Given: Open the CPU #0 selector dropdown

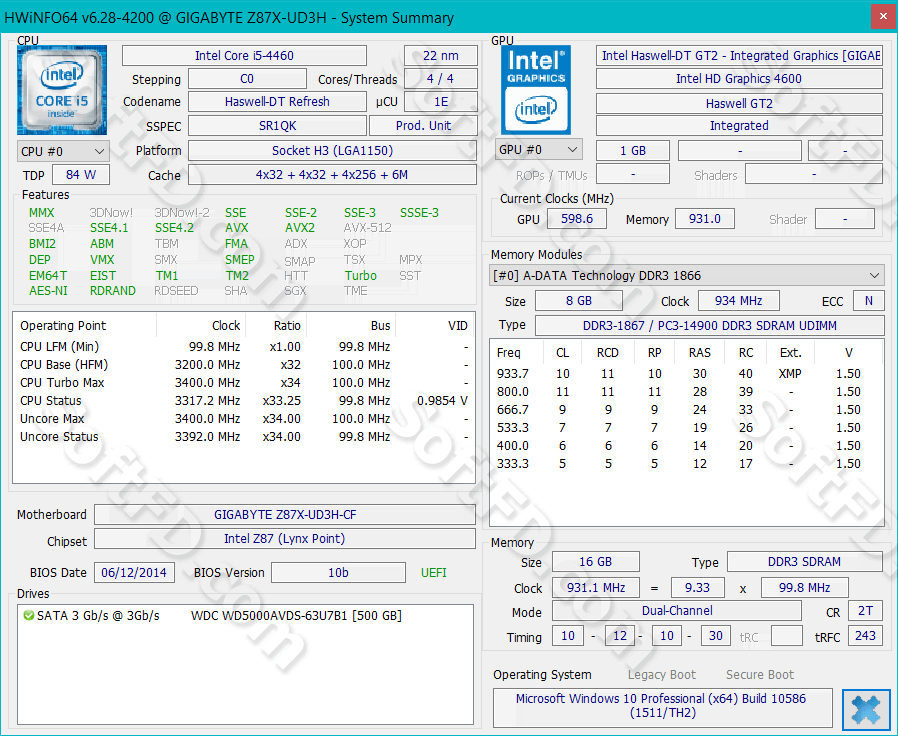Looking at the screenshot, I should point(63,152).
